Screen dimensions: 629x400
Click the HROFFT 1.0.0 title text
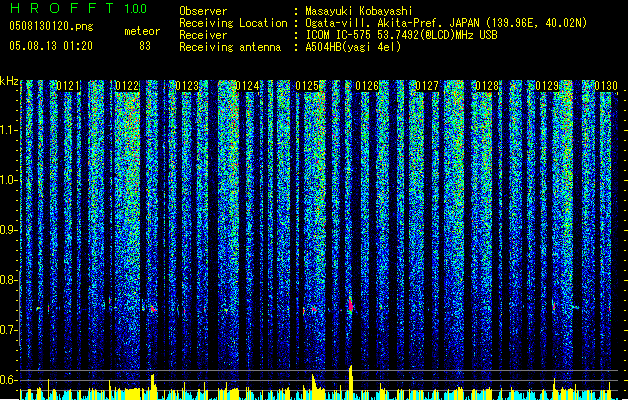tap(78, 8)
